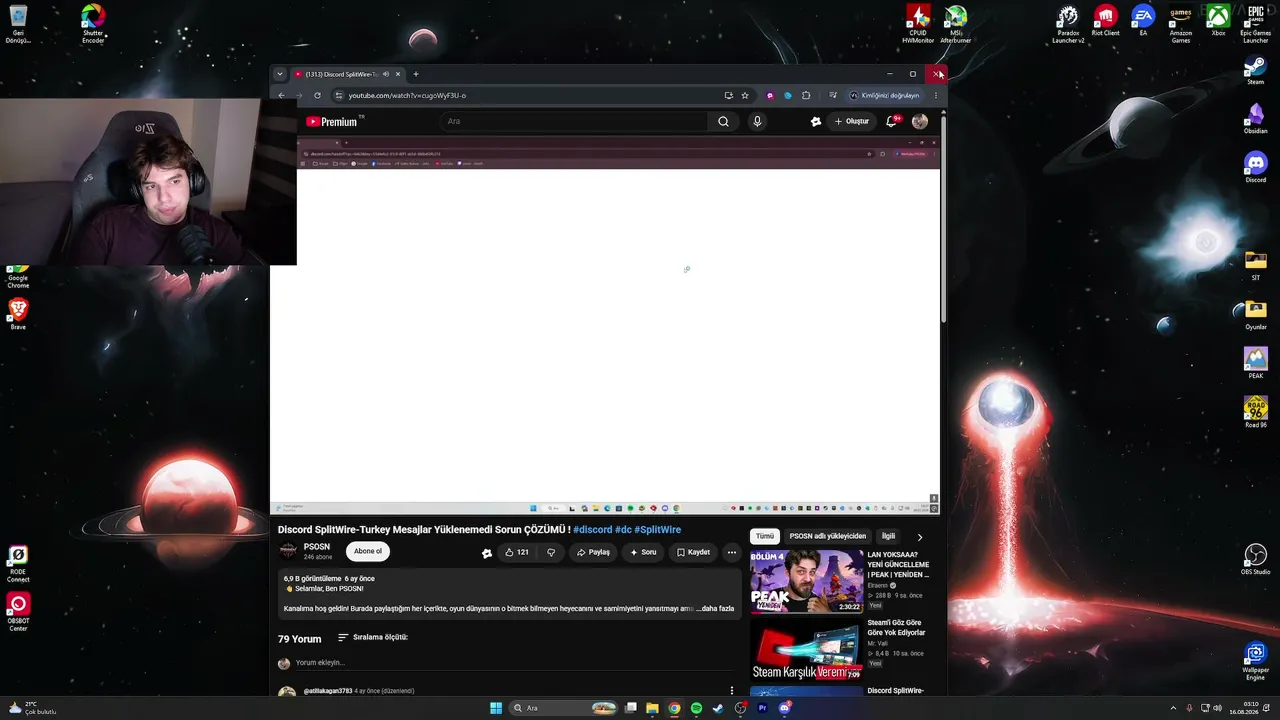Submit search with the magnifier button
The width and height of the screenshot is (1280, 720).
723,121
